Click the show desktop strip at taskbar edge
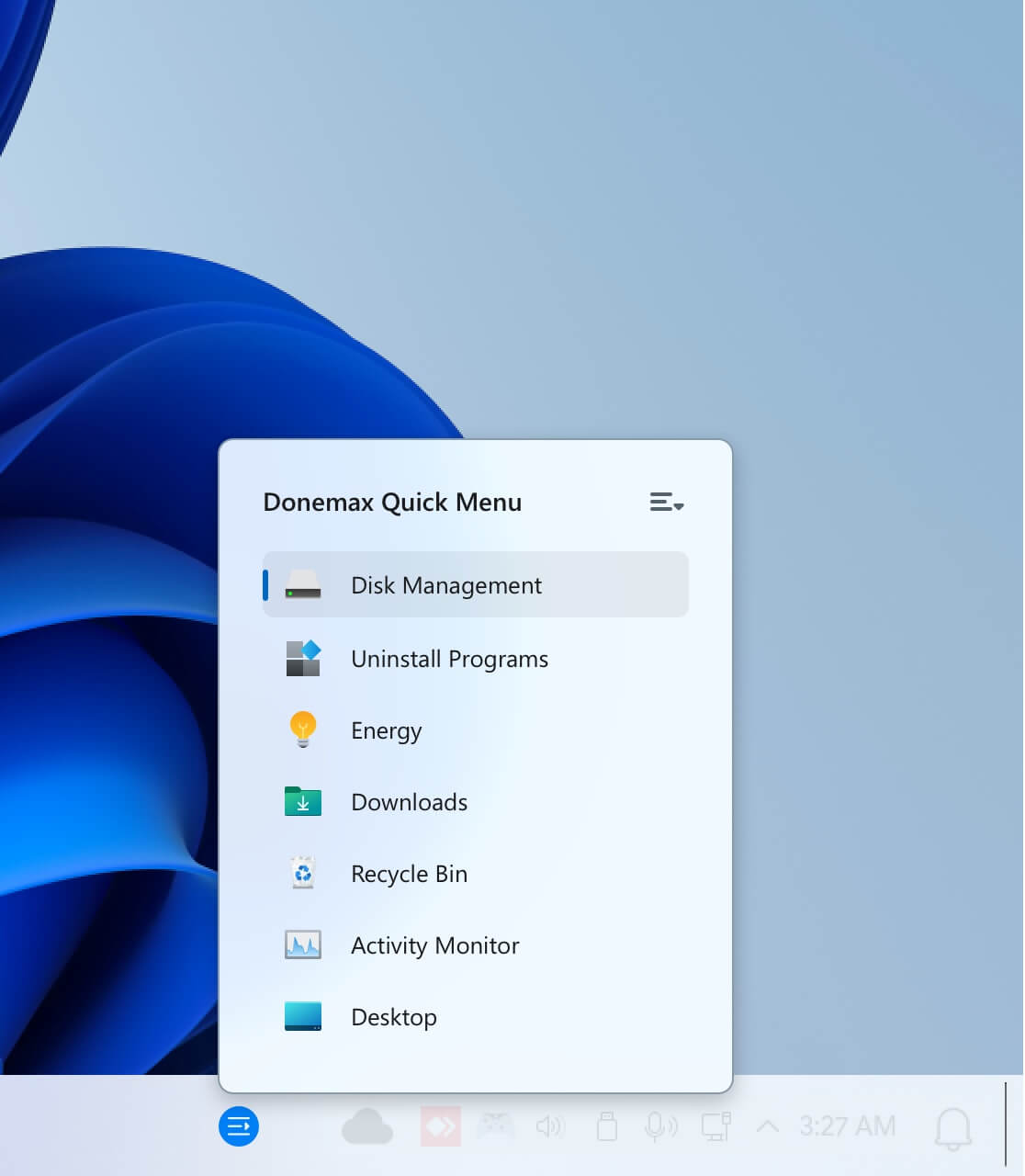Viewport: 1025px width, 1176px height. coord(1007,1126)
